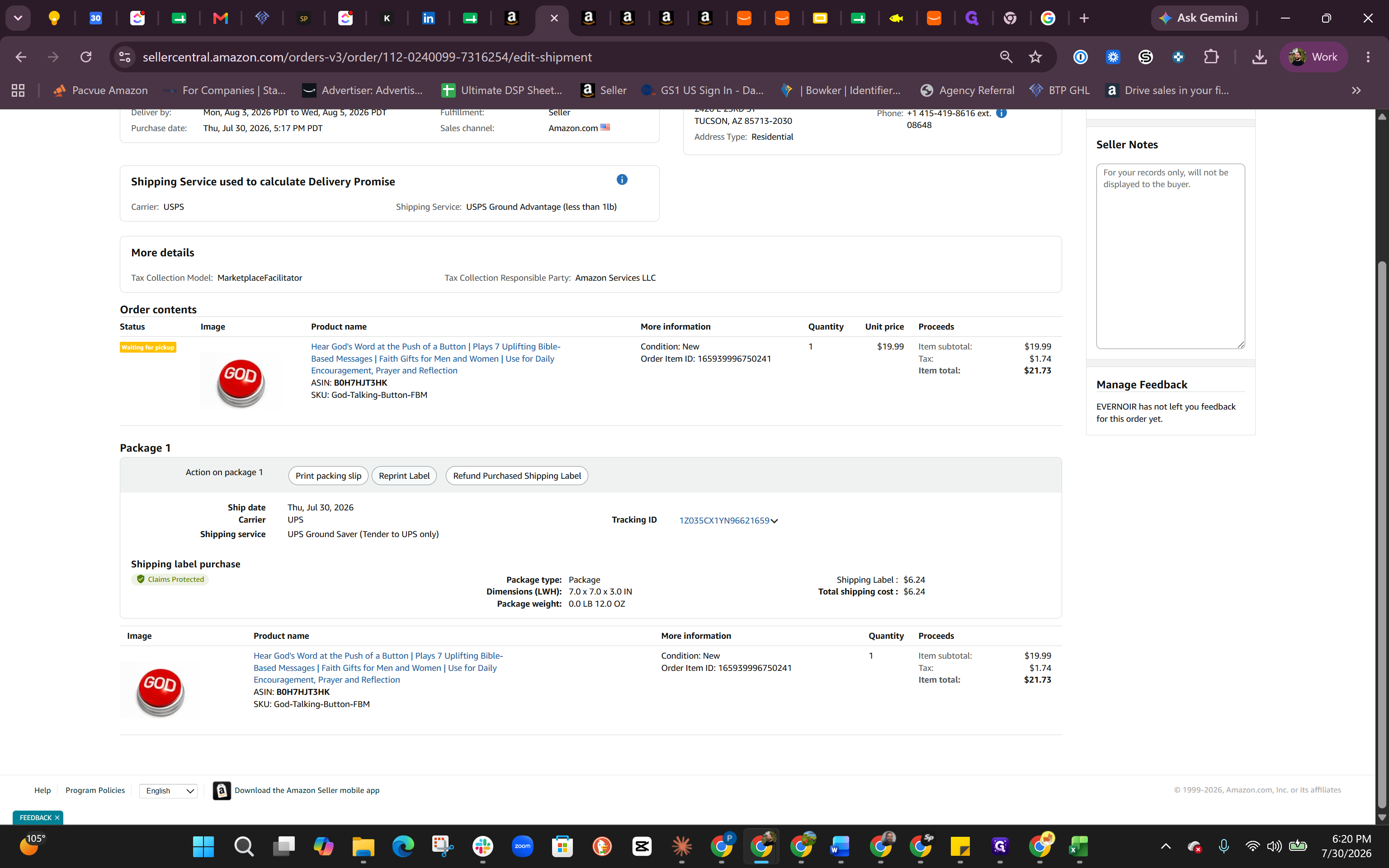The width and height of the screenshot is (1389, 868).
Task: Click the Waiting for pickup status badge
Action: pos(148,347)
